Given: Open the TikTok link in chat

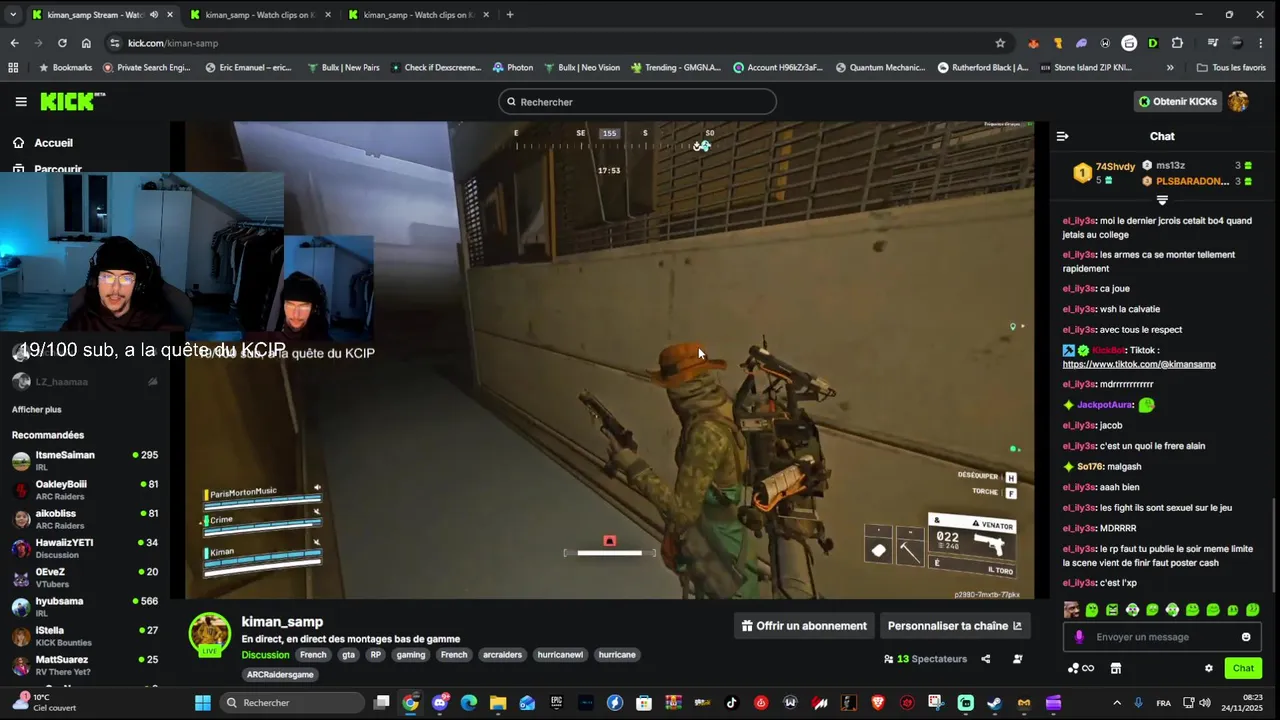Looking at the screenshot, I should [x=1139, y=364].
